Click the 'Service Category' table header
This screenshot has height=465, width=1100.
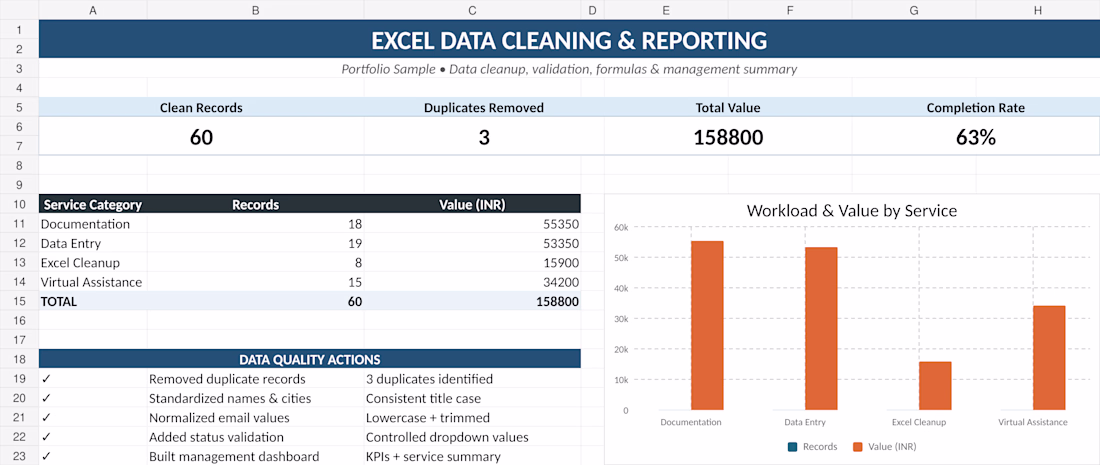pos(93,204)
